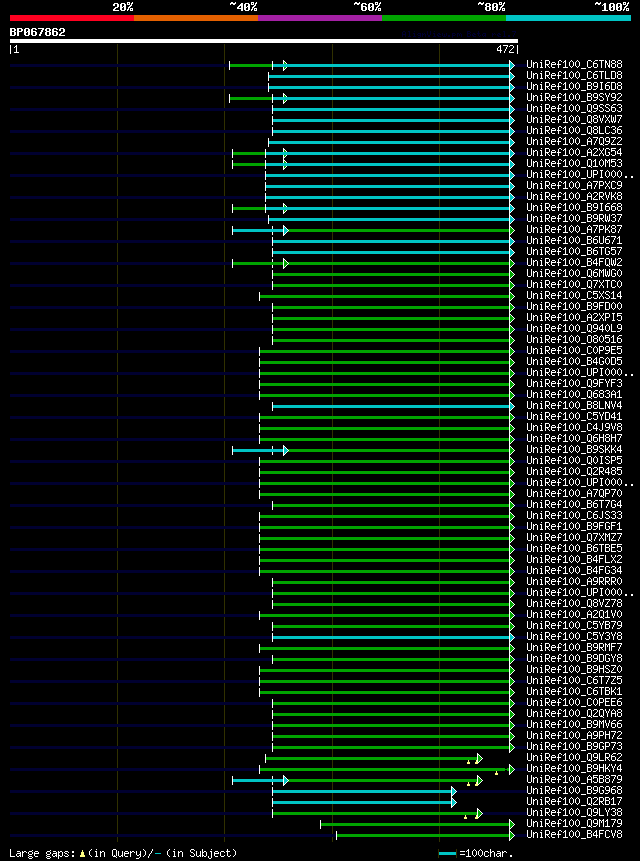This screenshot has width=640, height=861.
Task: Select the UniRef100_B9I668 label
Action: 574,208
